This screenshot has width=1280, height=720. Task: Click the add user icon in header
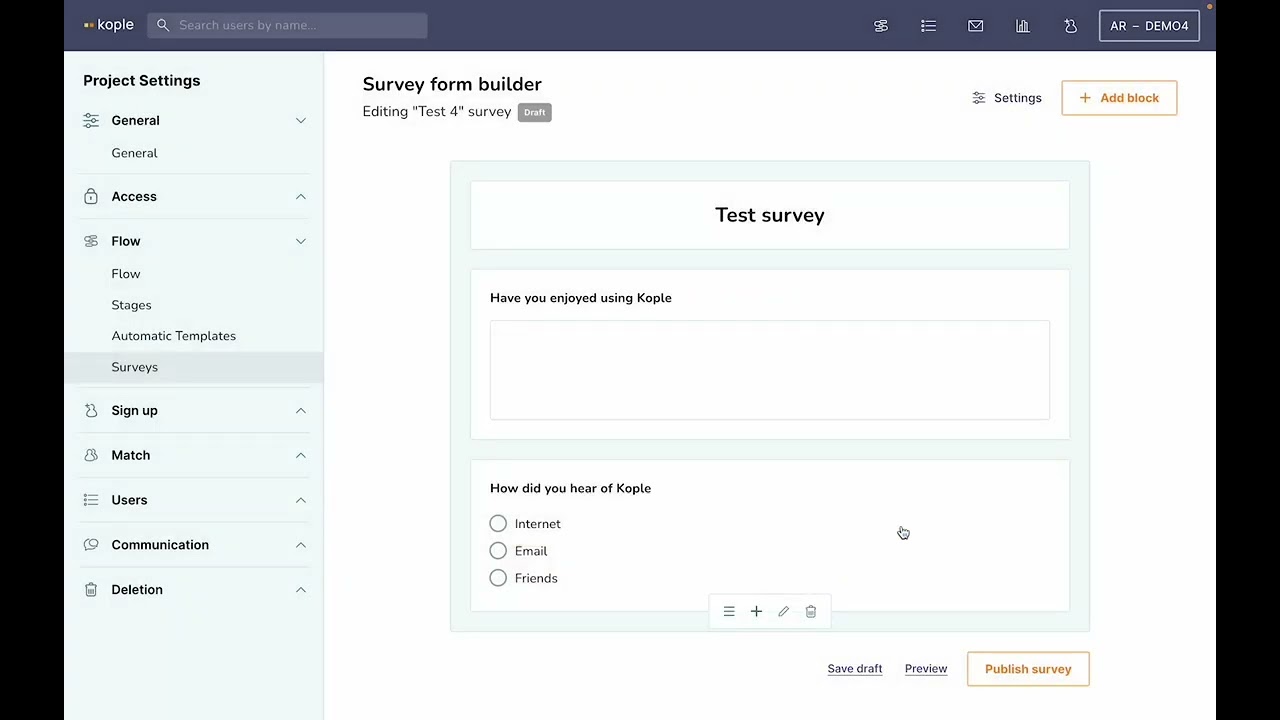(1070, 26)
